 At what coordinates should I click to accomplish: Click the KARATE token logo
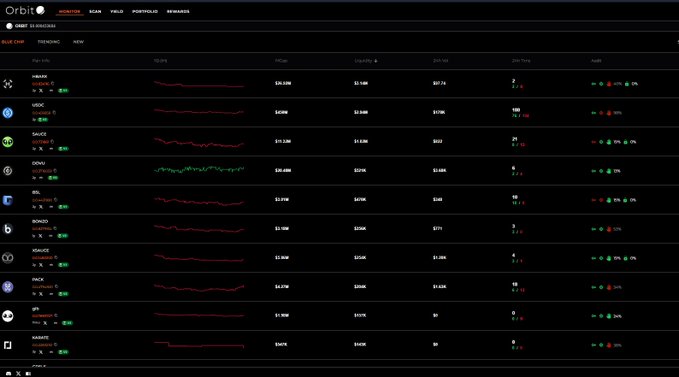(x=8, y=345)
